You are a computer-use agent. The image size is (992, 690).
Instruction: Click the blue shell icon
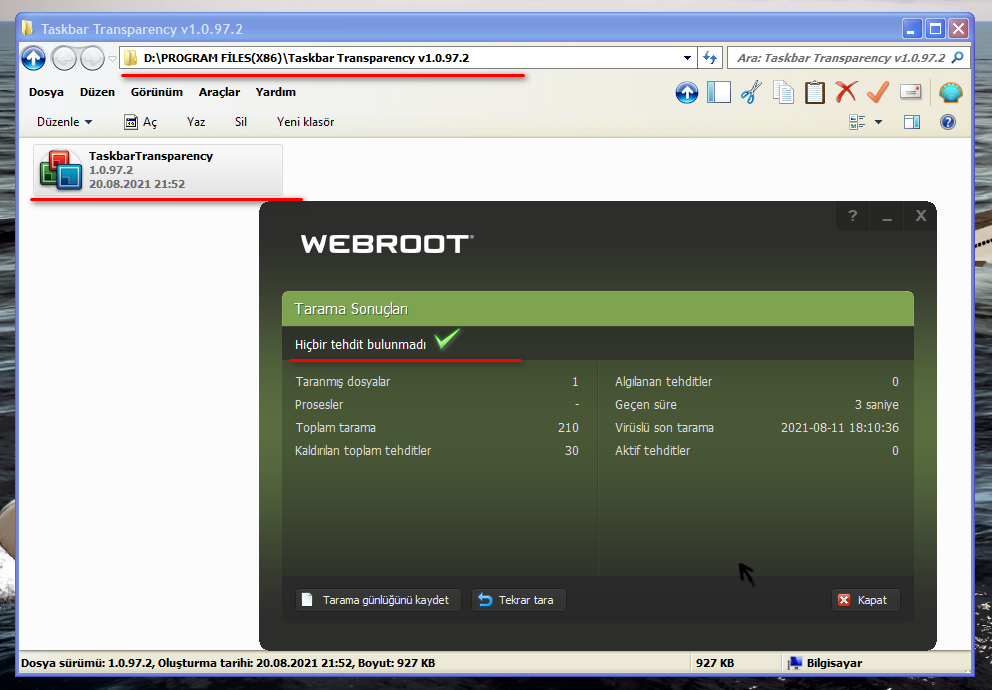coord(950,92)
